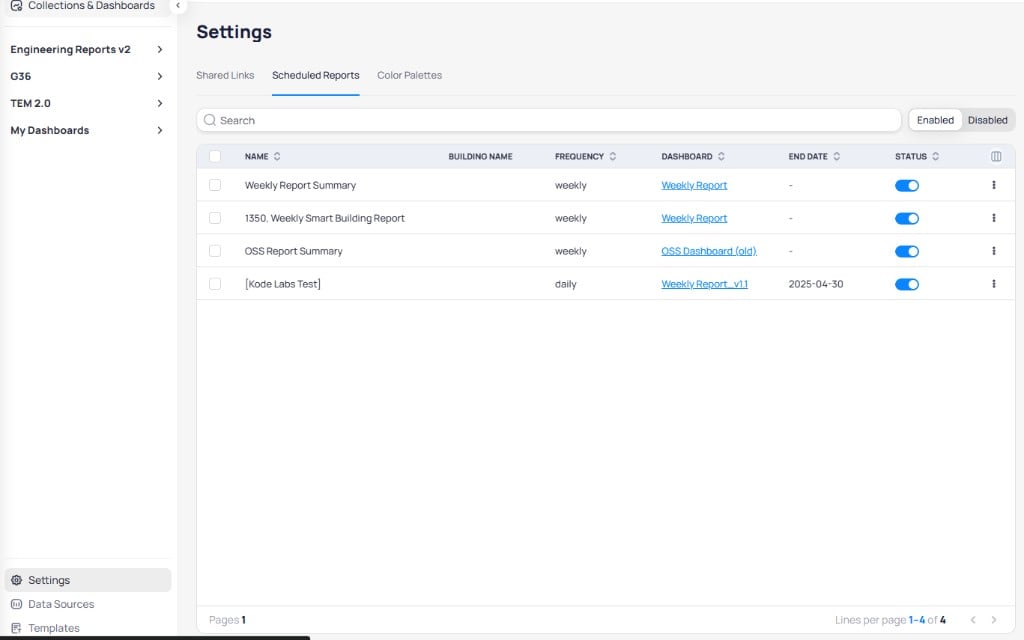This screenshot has width=1024, height=640.
Task: Toggle status switch for Weekly Report Summary
Action: click(906, 185)
